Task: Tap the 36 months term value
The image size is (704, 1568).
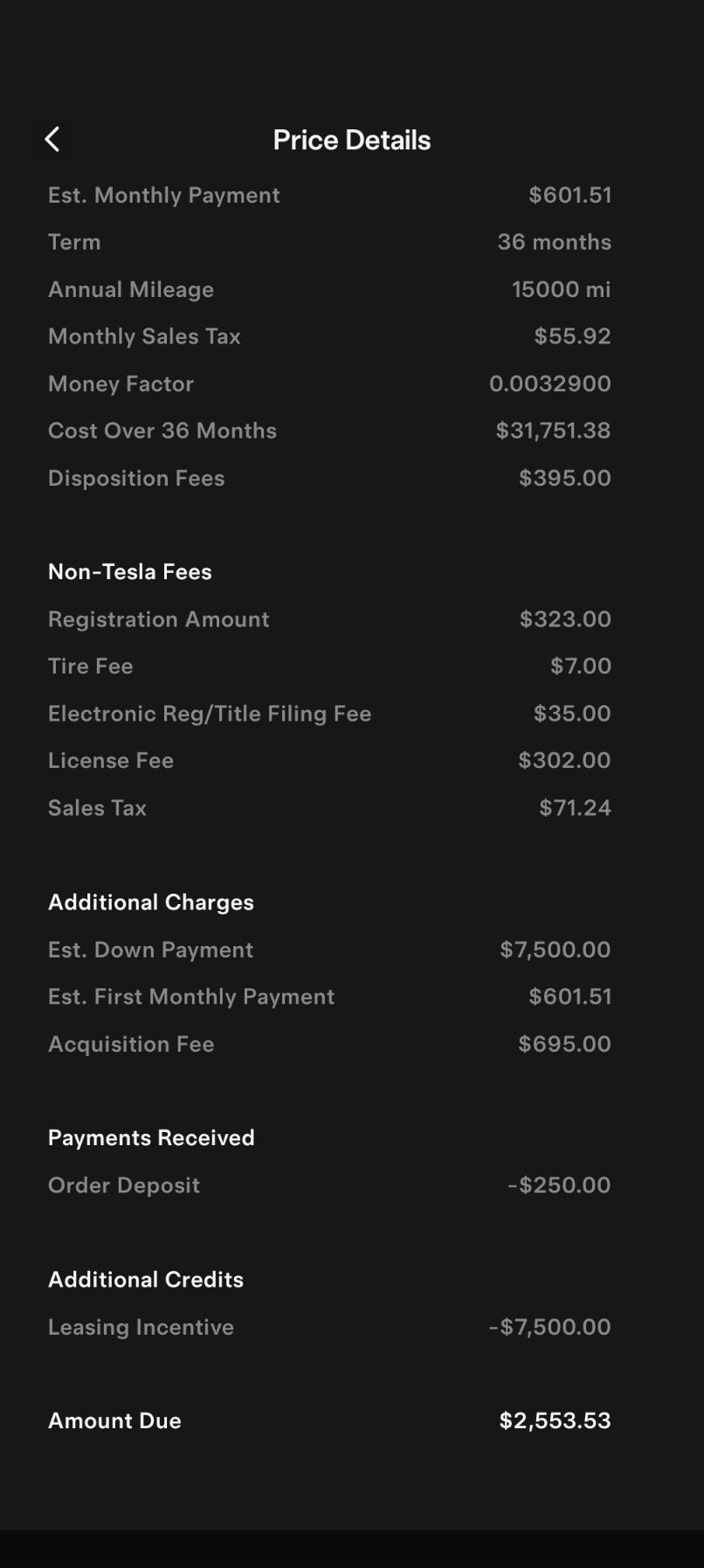Action: tap(554, 242)
